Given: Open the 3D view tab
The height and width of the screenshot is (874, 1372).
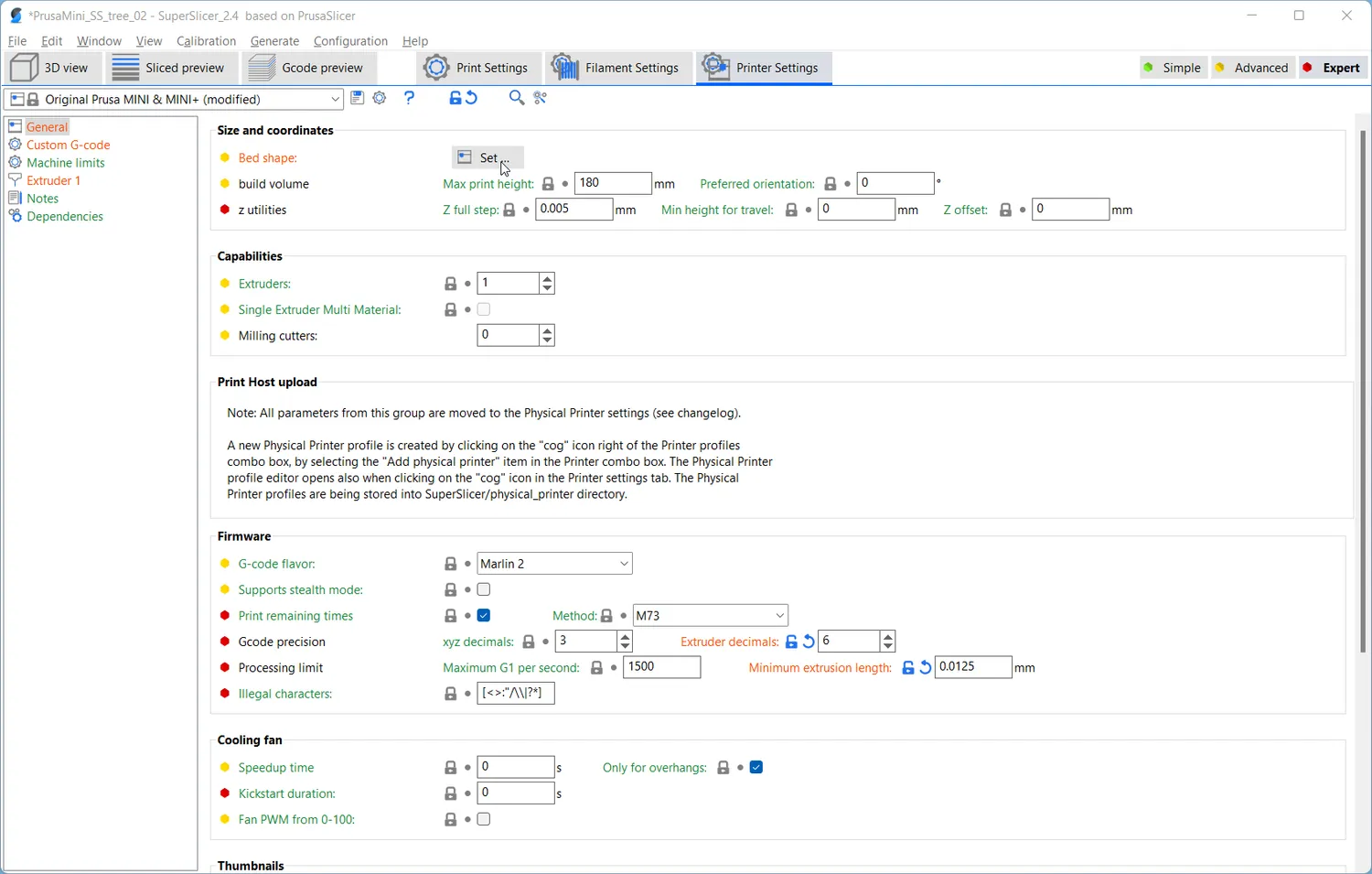Looking at the screenshot, I should pyautogui.click(x=51, y=68).
